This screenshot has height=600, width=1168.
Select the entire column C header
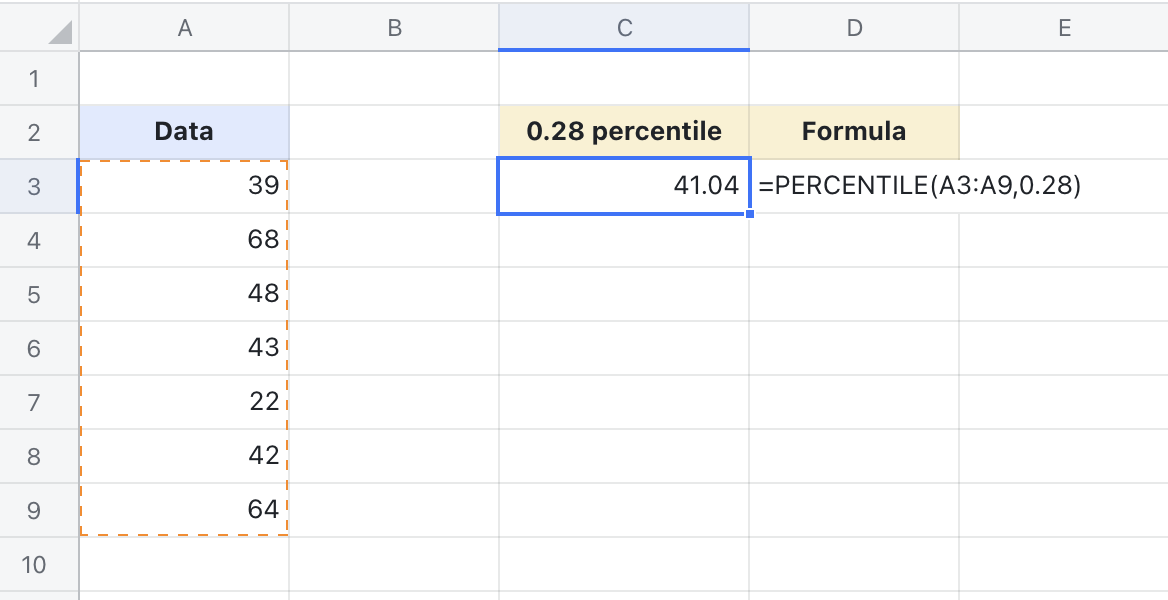coord(624,27)
